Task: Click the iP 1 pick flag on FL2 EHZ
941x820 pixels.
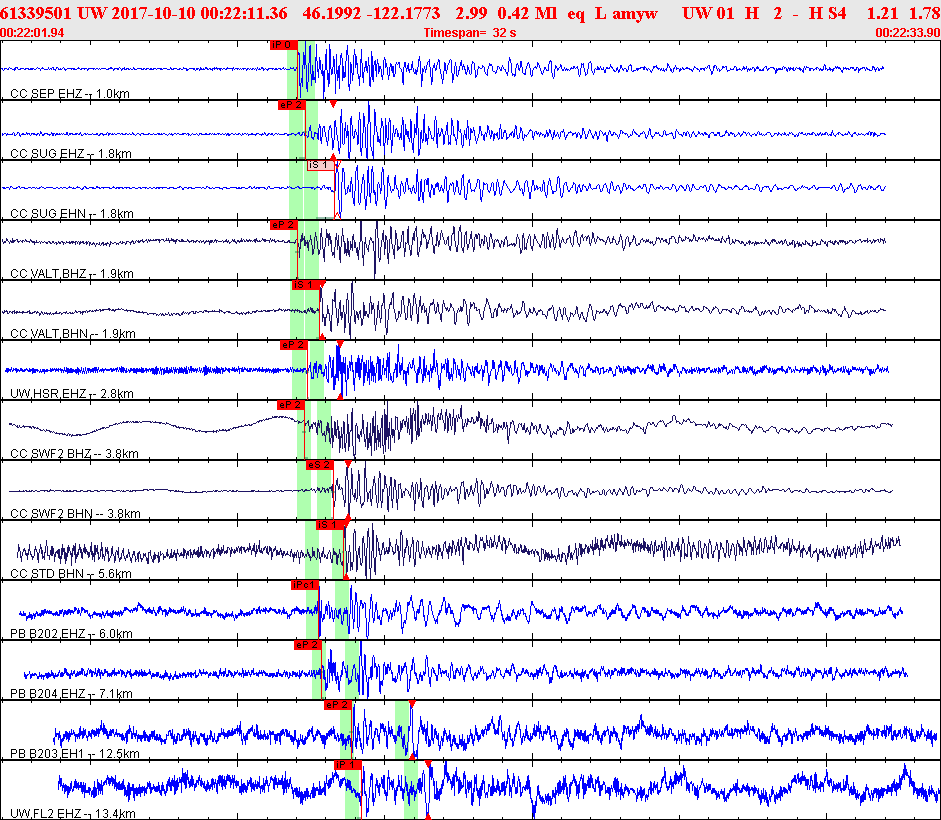Action: coord(348,765)
